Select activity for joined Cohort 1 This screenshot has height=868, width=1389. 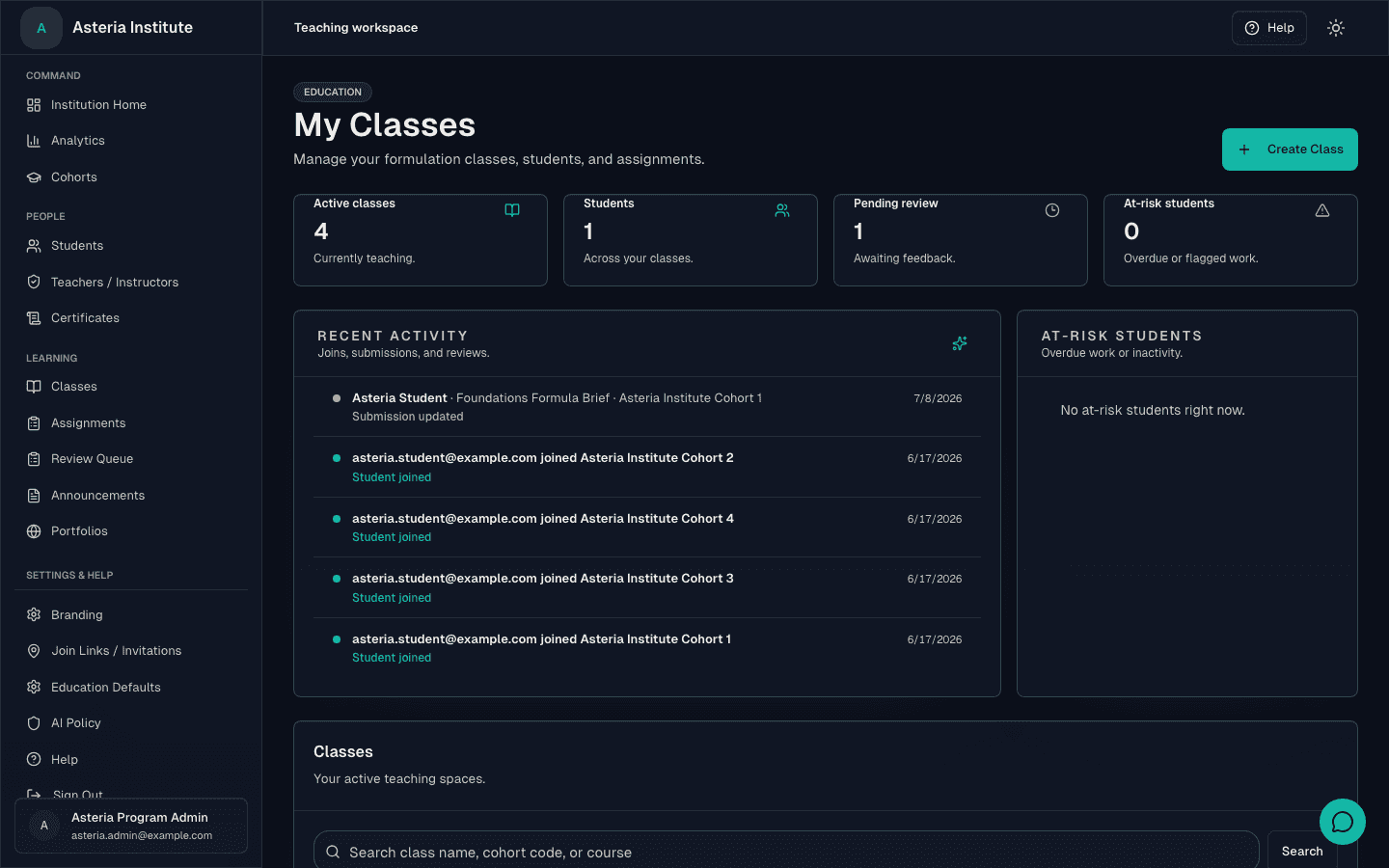(647, 648)
